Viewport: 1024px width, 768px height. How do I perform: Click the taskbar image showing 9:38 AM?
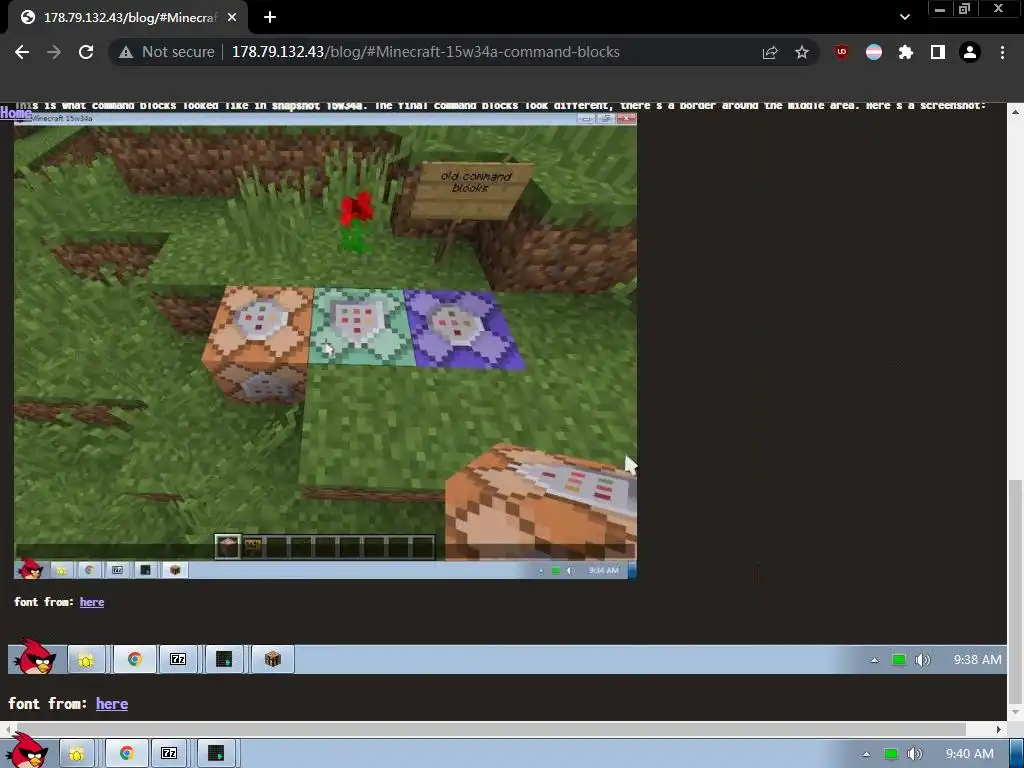(507, 659)
